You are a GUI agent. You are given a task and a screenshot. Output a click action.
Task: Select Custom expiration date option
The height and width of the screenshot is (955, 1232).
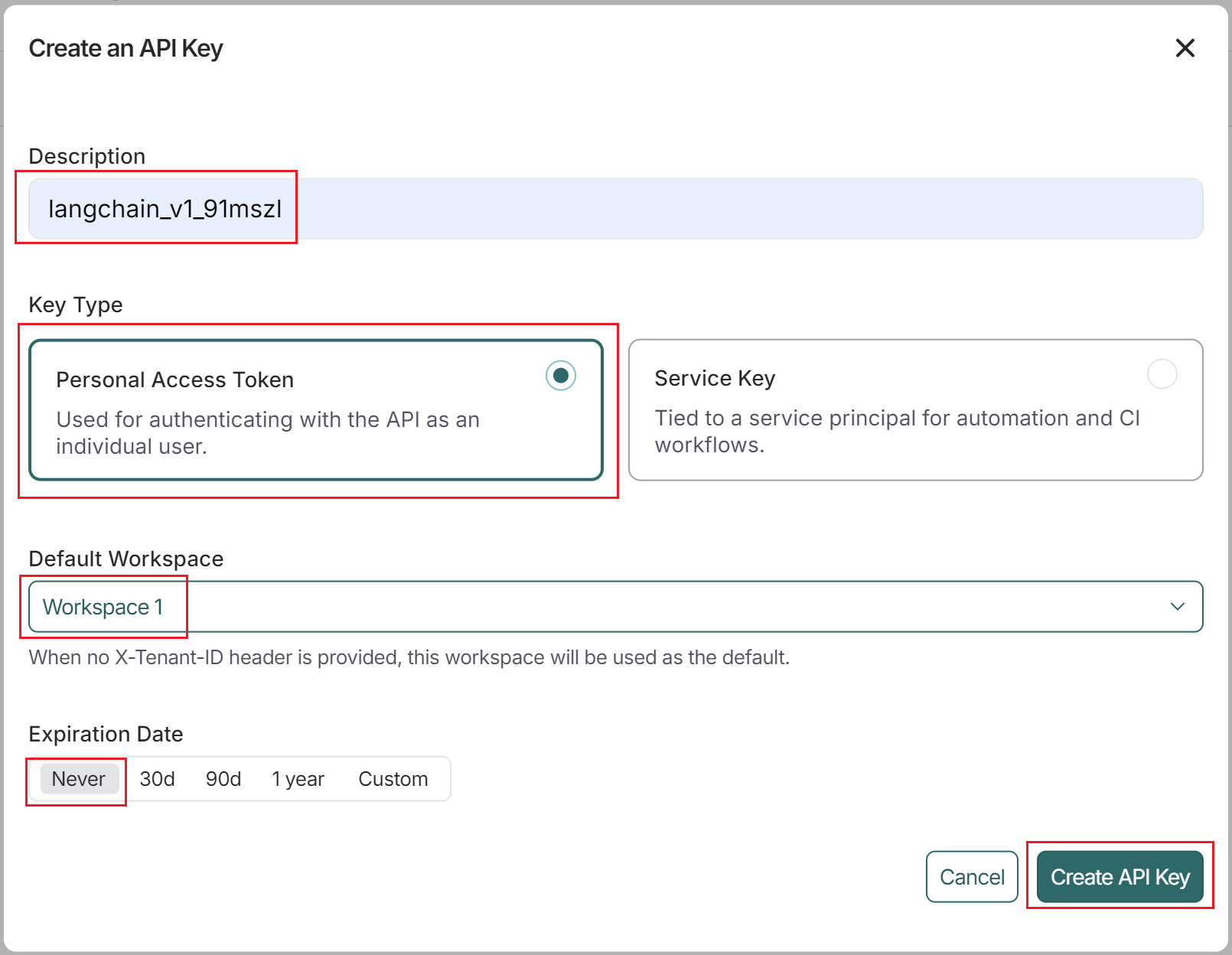[x=393, y=779]
